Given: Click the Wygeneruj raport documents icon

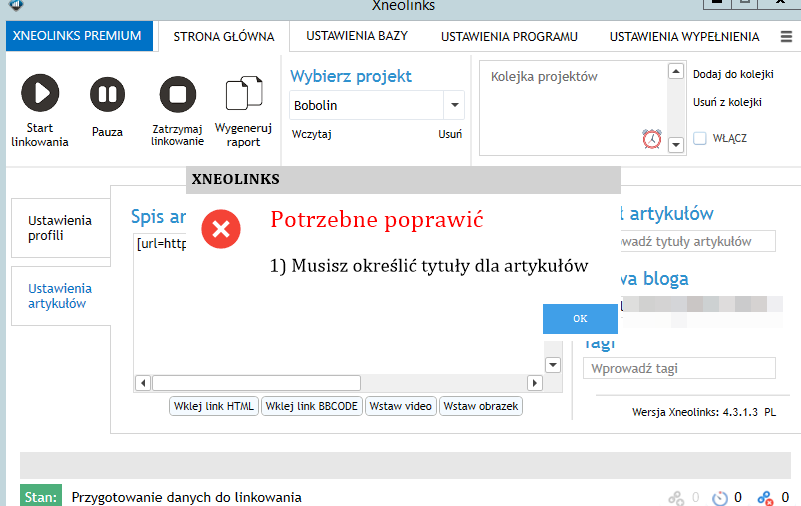Looking at the screenshot, I should (x=243, y=95).
